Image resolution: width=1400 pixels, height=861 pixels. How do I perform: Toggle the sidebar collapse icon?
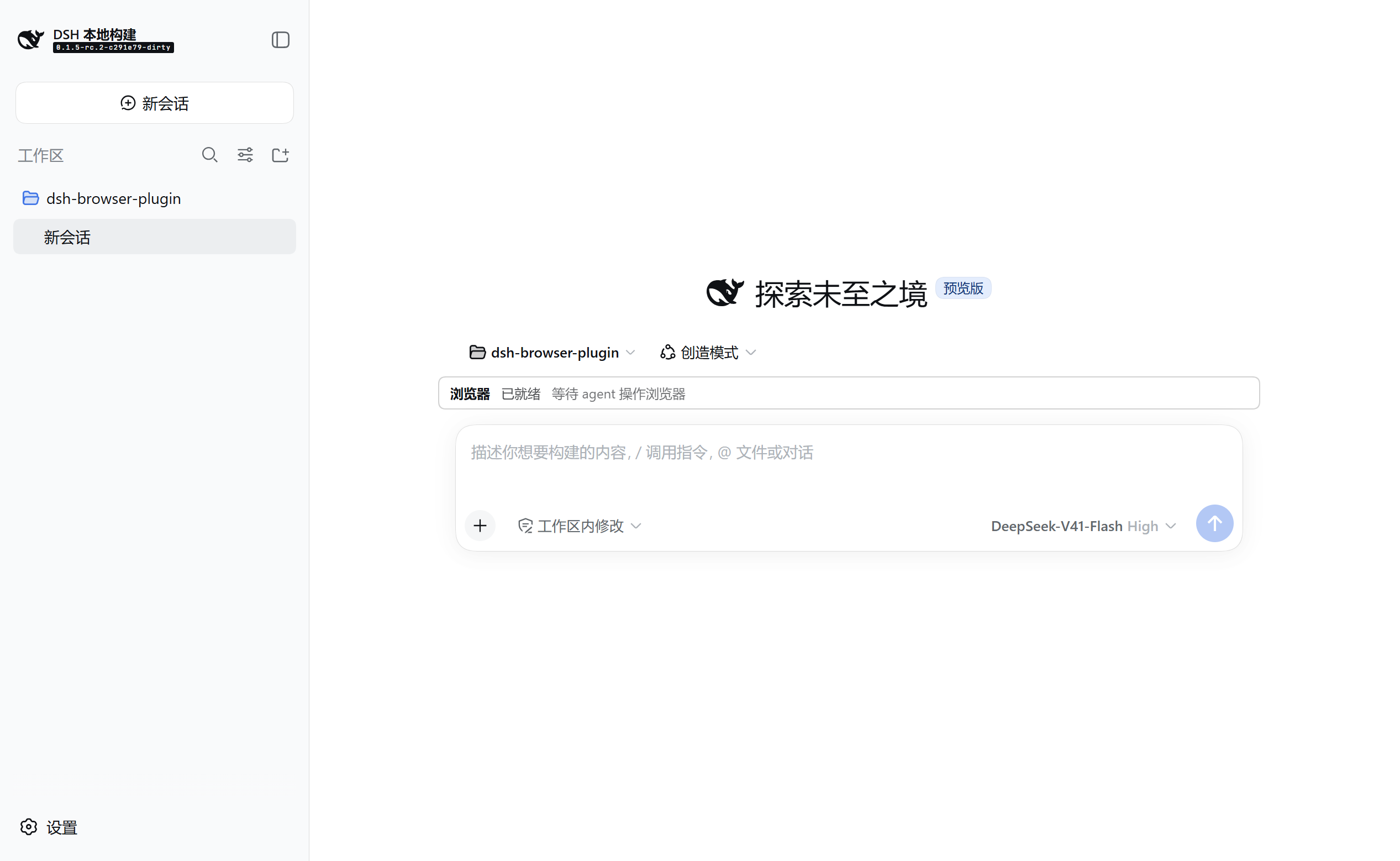(280, 40)
